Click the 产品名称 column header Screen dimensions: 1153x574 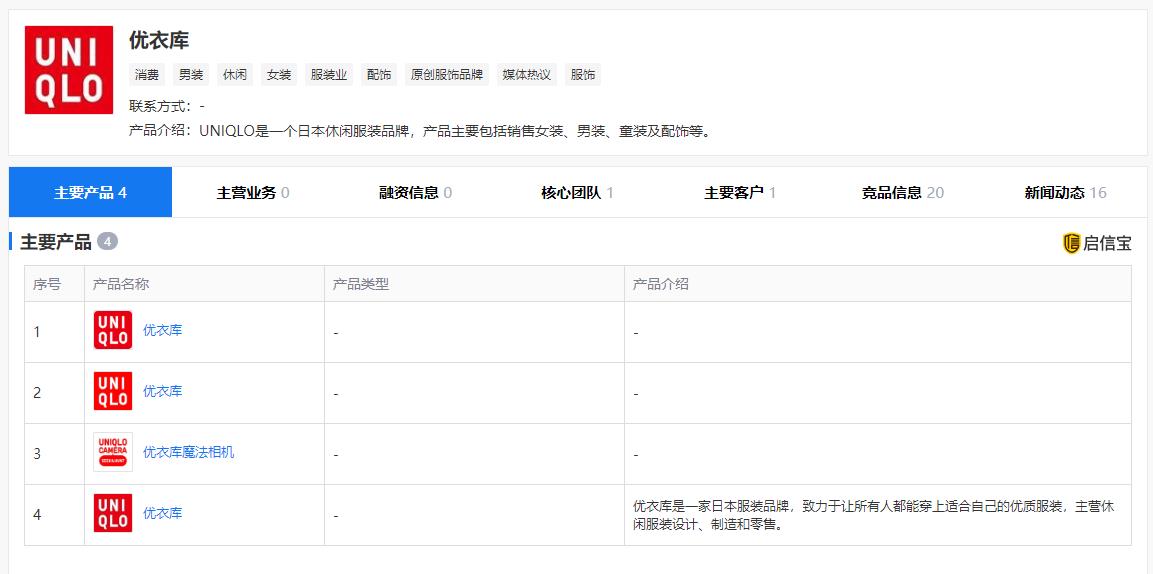pos(121,284)
